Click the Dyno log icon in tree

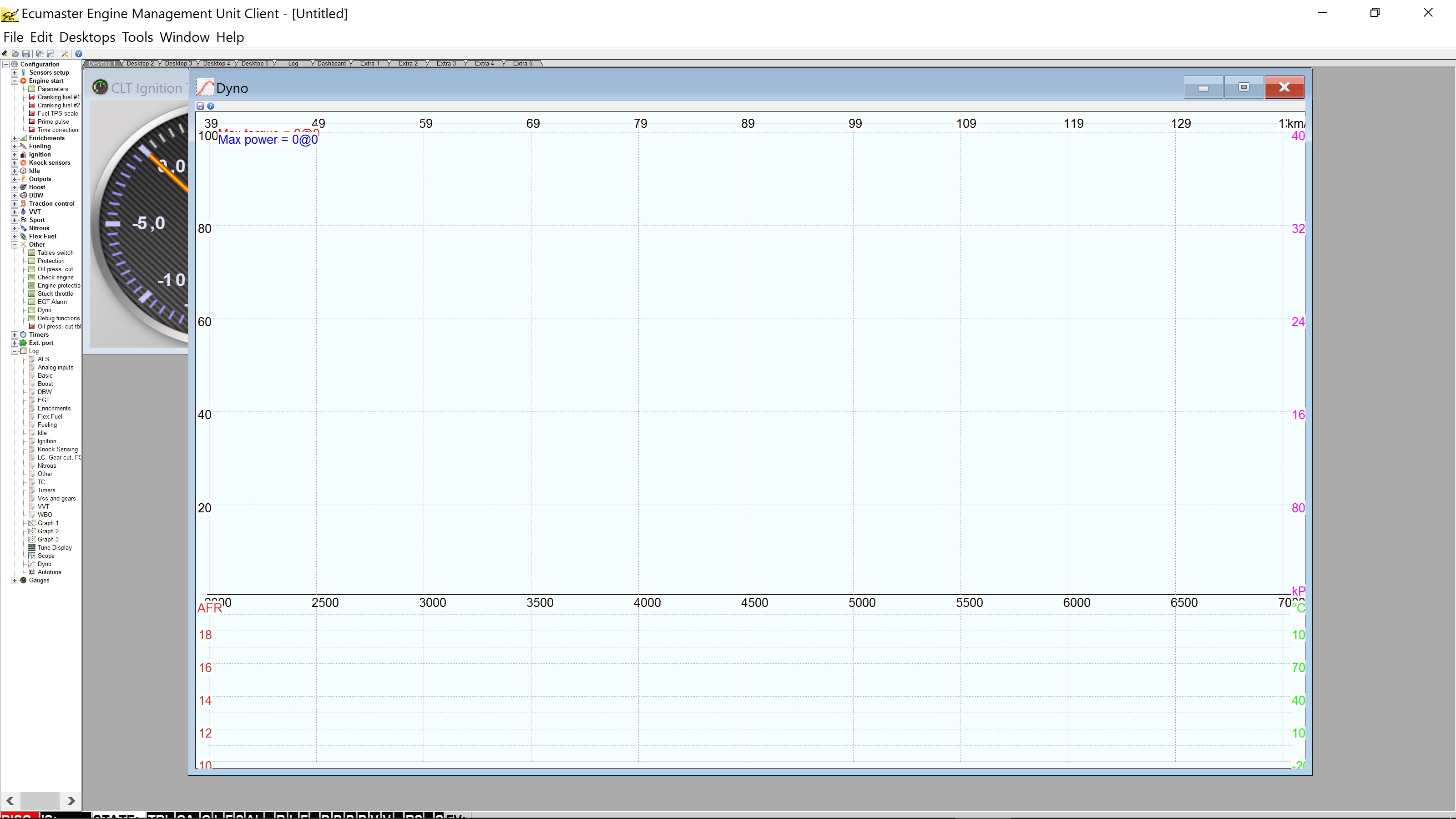32,564
